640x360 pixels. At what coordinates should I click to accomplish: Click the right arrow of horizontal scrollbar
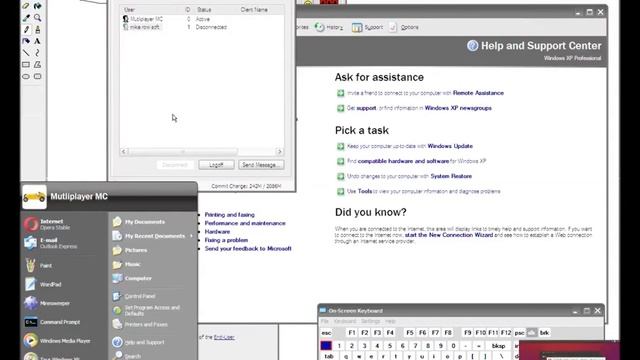click(x=280, y=151)
